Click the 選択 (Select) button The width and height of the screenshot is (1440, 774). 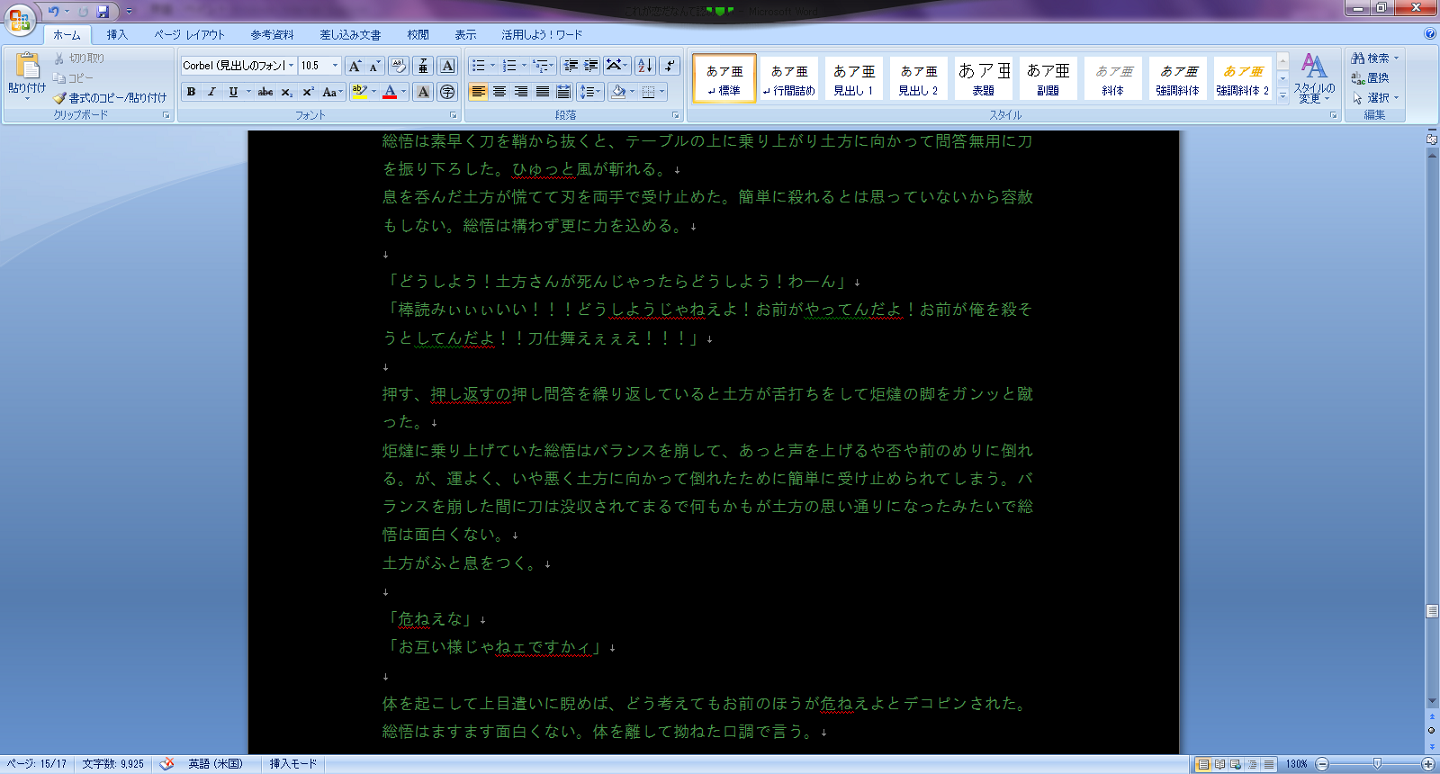1375,98
